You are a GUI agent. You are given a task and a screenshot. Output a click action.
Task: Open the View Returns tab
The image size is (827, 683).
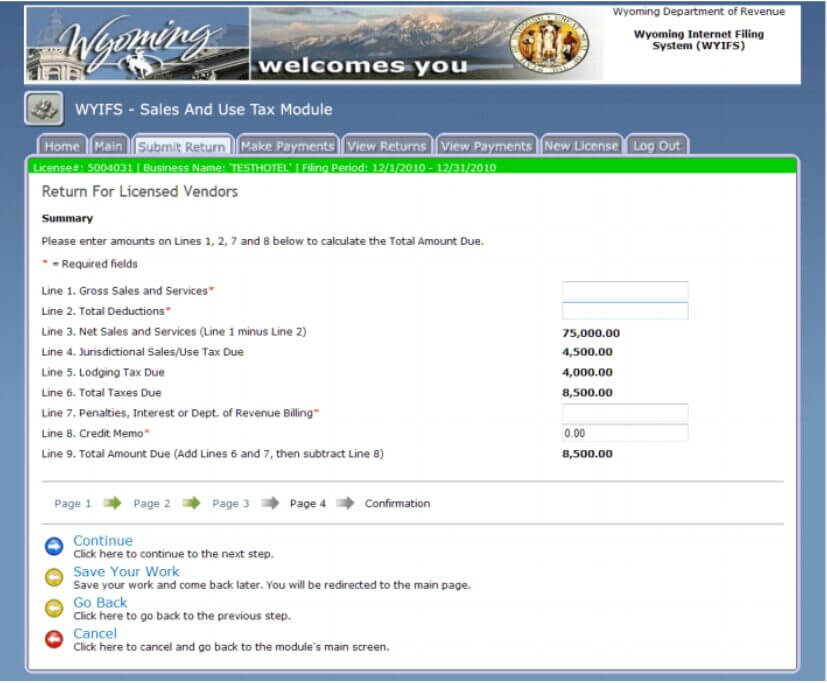coord(387,145)
